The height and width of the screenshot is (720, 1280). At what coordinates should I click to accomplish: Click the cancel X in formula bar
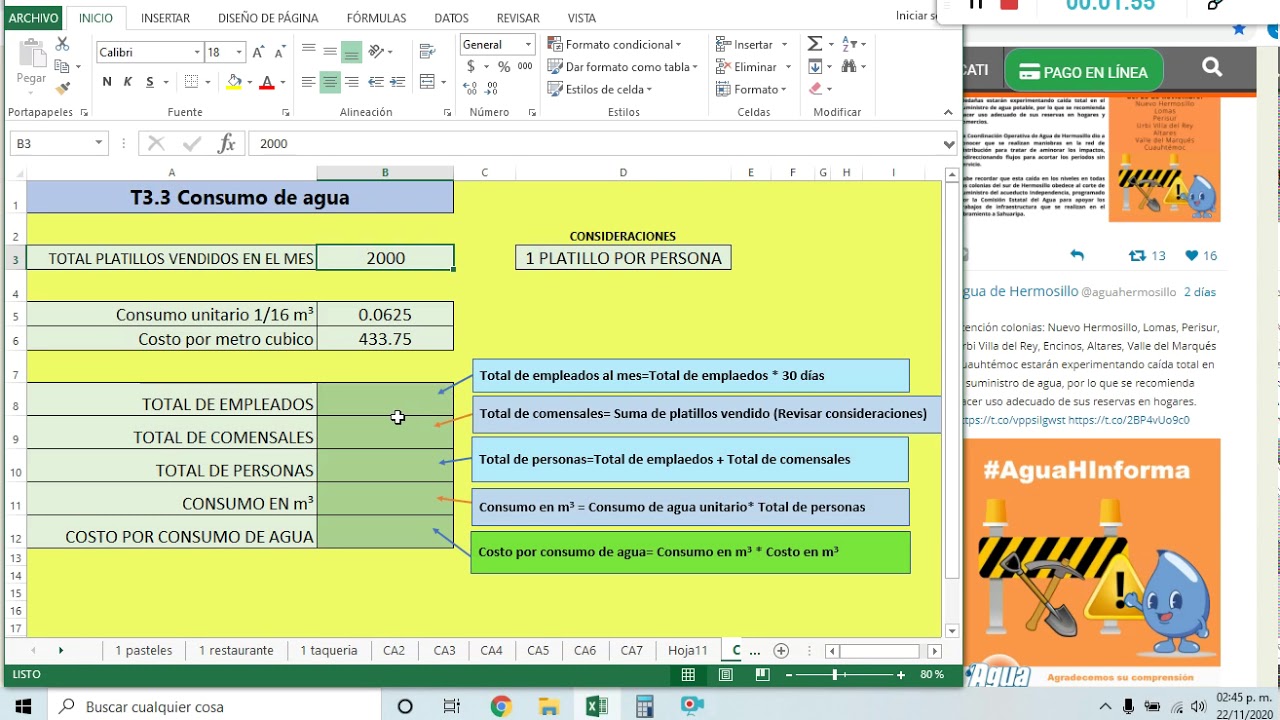(x=156, y=144)
